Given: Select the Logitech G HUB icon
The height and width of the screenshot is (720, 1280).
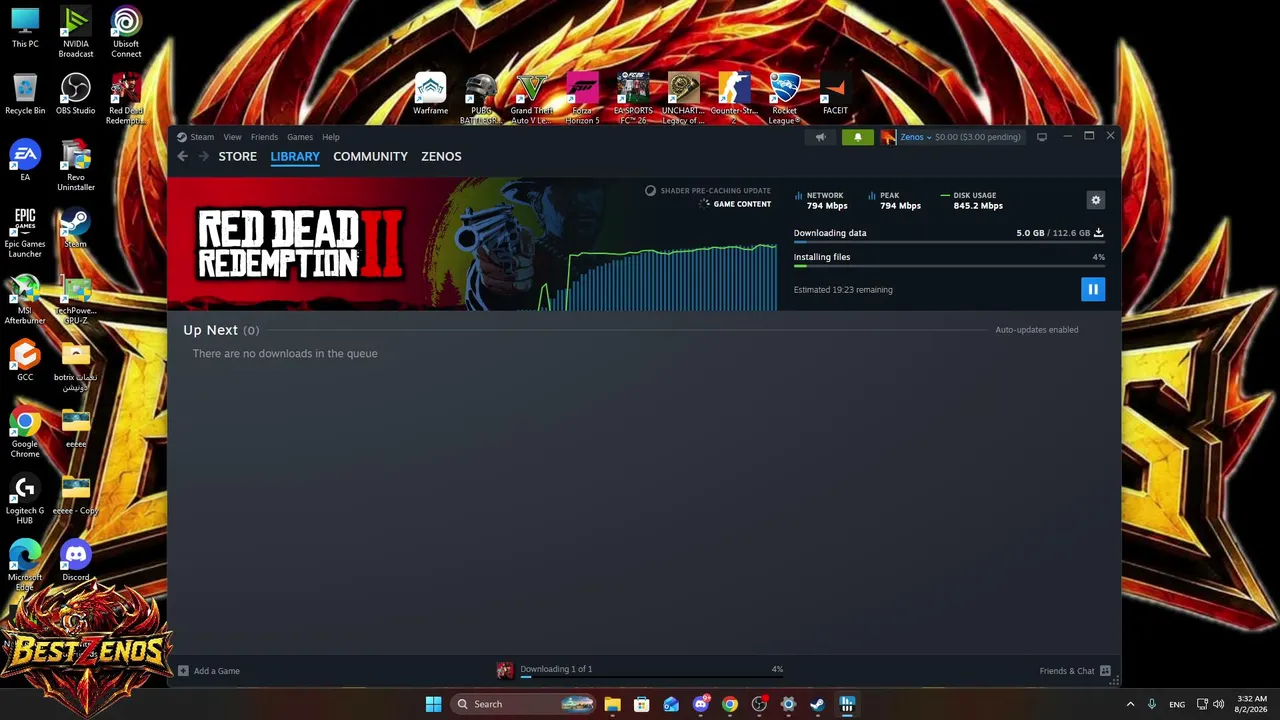Looking at the screenshot, I should tap(25, 499).
